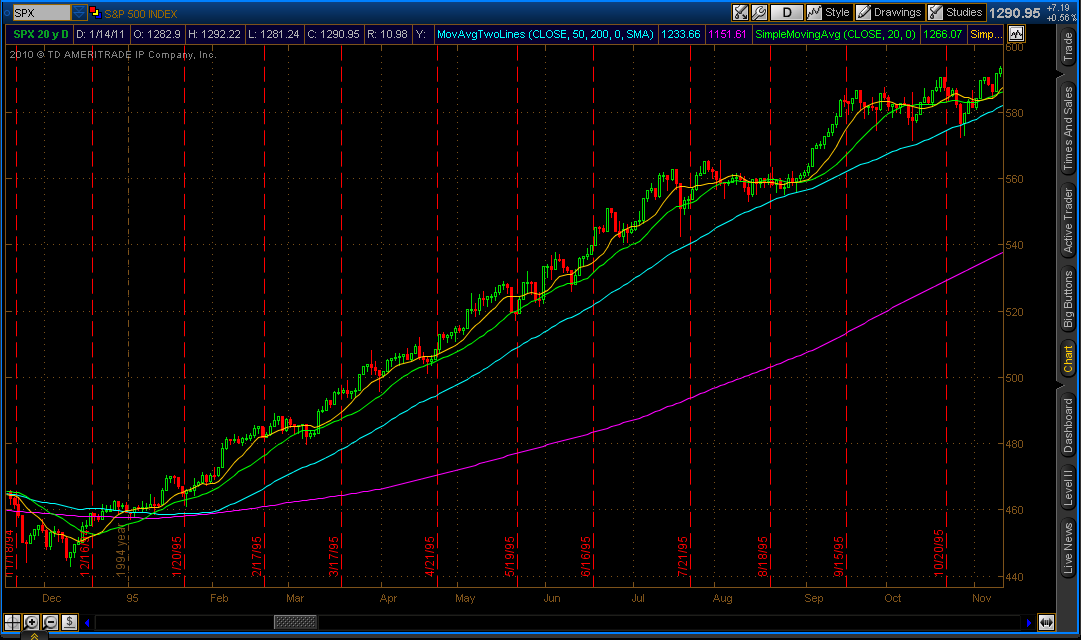Click the colored squares link icon
Viewport: 1081px width, 640px height.
pyautogui.click(x=95, y=12)
